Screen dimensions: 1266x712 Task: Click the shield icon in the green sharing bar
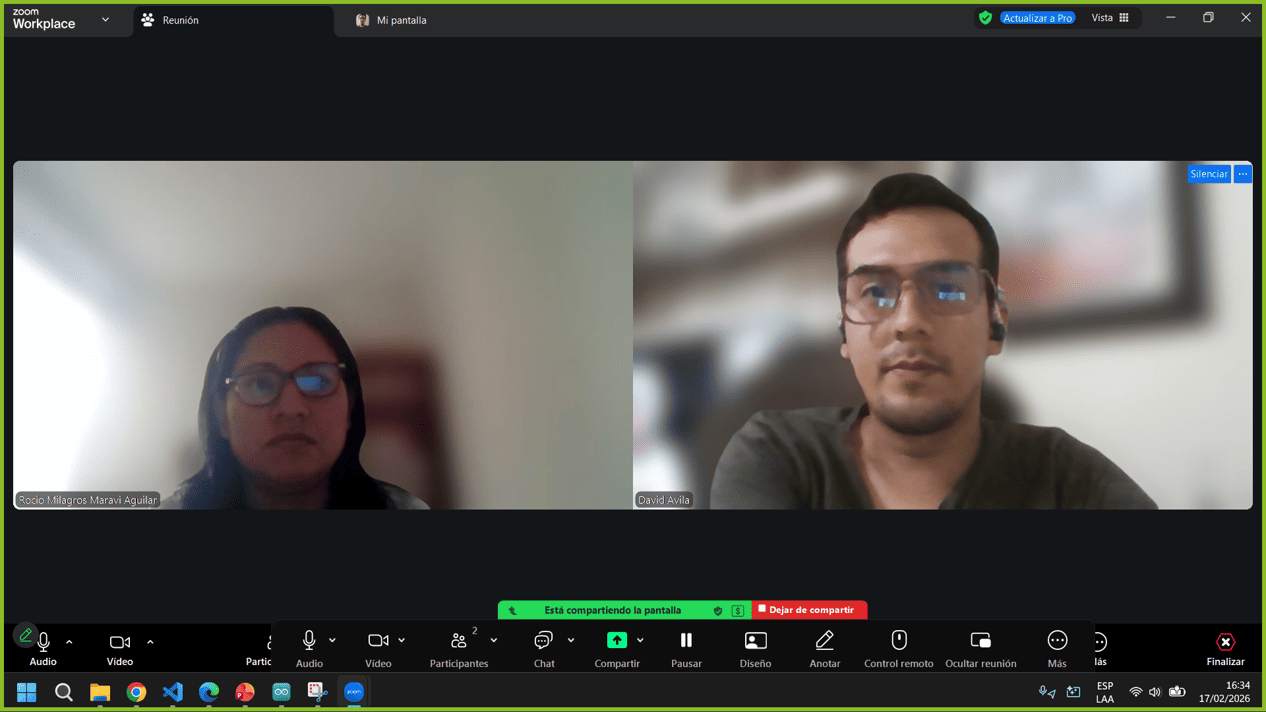(717, 610)
